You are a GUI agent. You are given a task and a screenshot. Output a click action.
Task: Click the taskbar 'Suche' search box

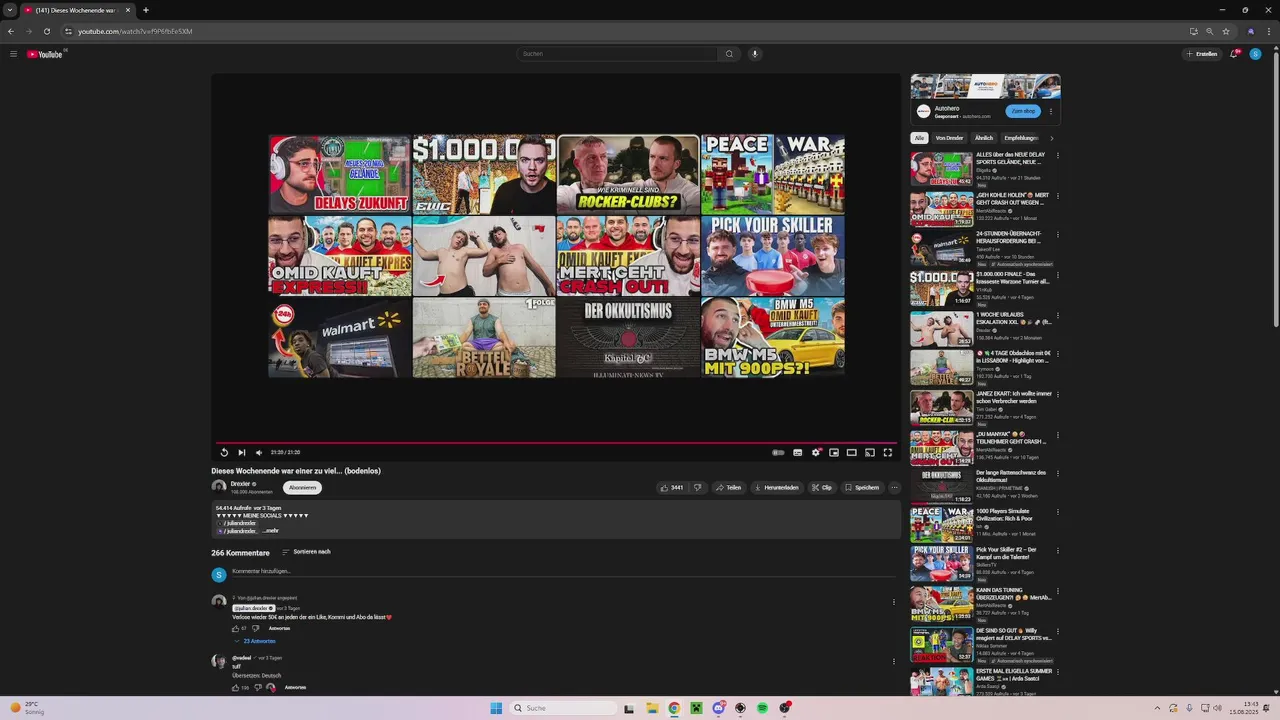point(563,708)
